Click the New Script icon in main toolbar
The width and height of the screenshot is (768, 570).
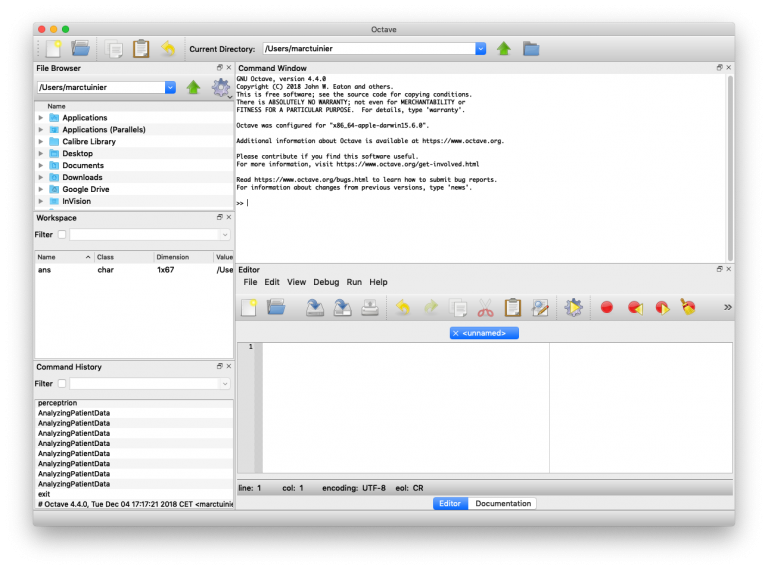pyautogui.click(x=53, y=48)
